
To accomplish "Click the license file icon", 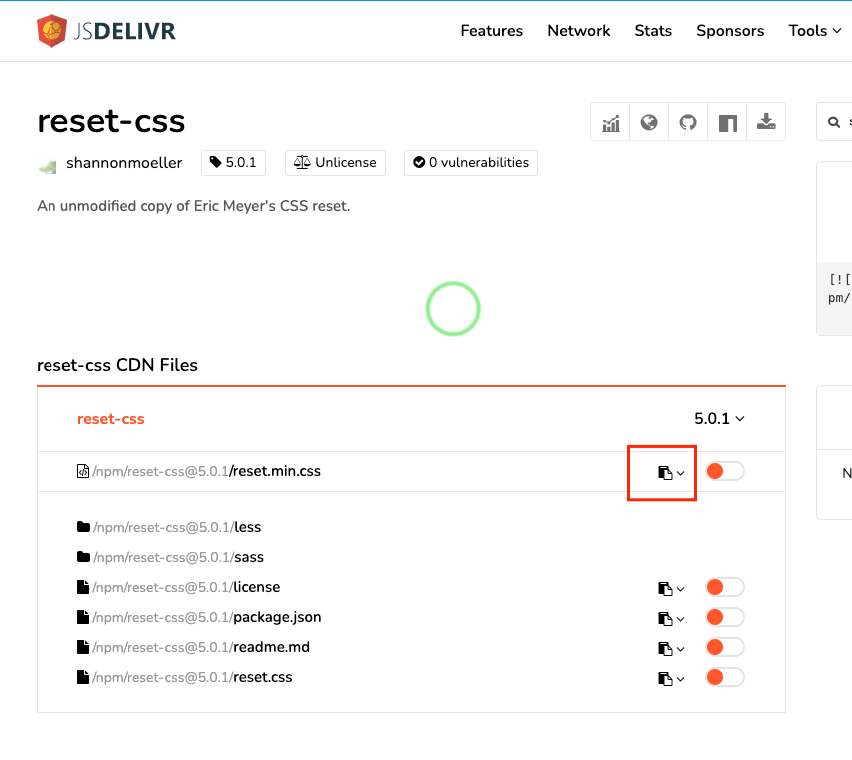I will coord(83,587).
